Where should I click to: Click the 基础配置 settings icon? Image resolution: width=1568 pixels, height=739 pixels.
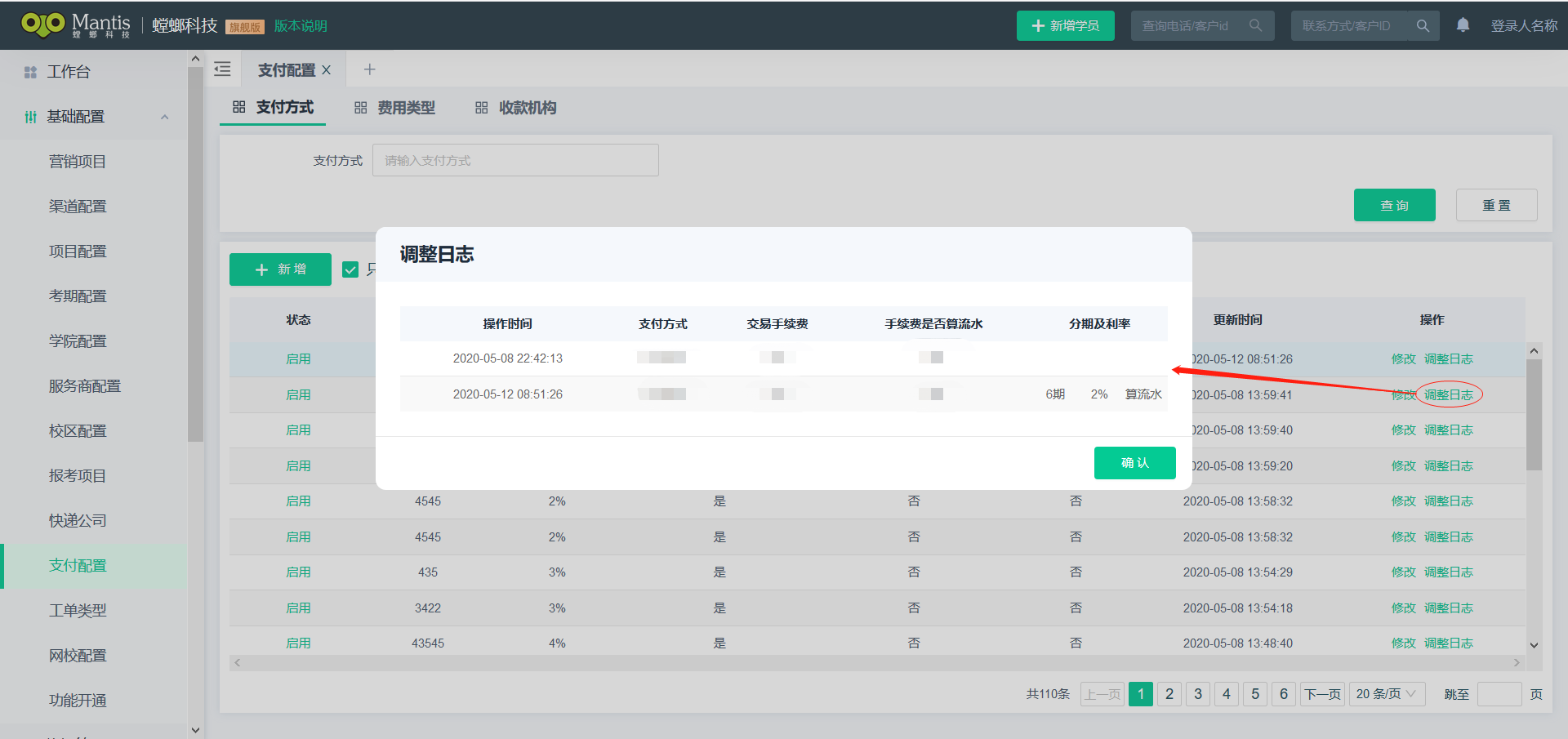(30, 117)
